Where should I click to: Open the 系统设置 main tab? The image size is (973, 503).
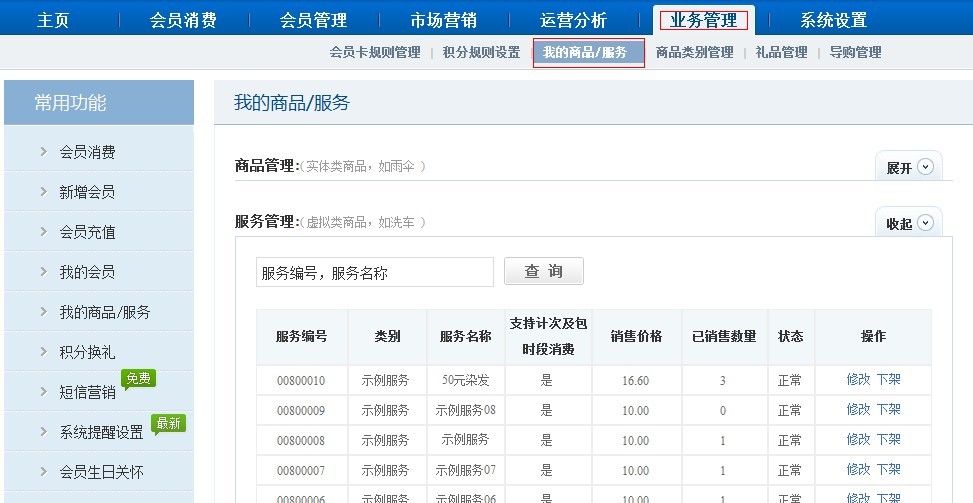[833, 20]
